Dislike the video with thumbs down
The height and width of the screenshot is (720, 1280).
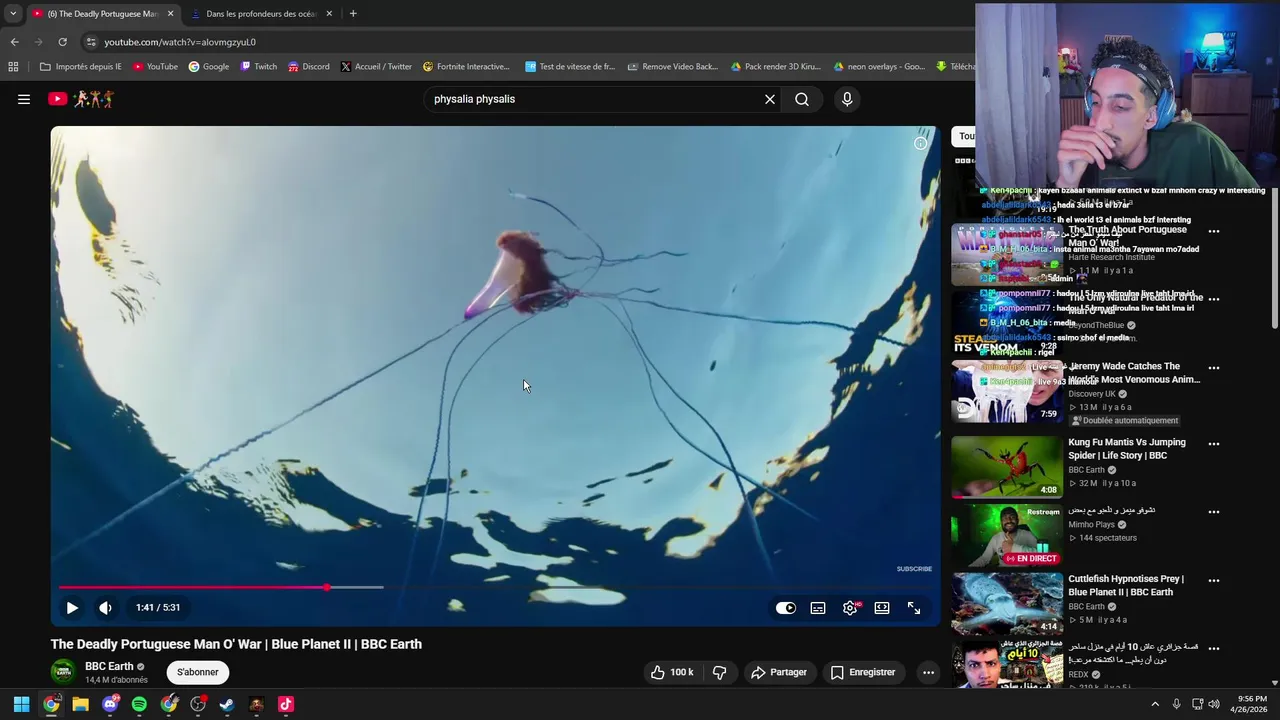(x=720, y=672)
